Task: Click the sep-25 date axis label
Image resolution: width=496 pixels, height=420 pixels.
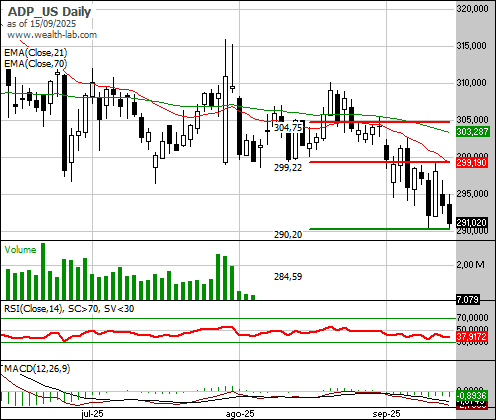Action: 386,414
